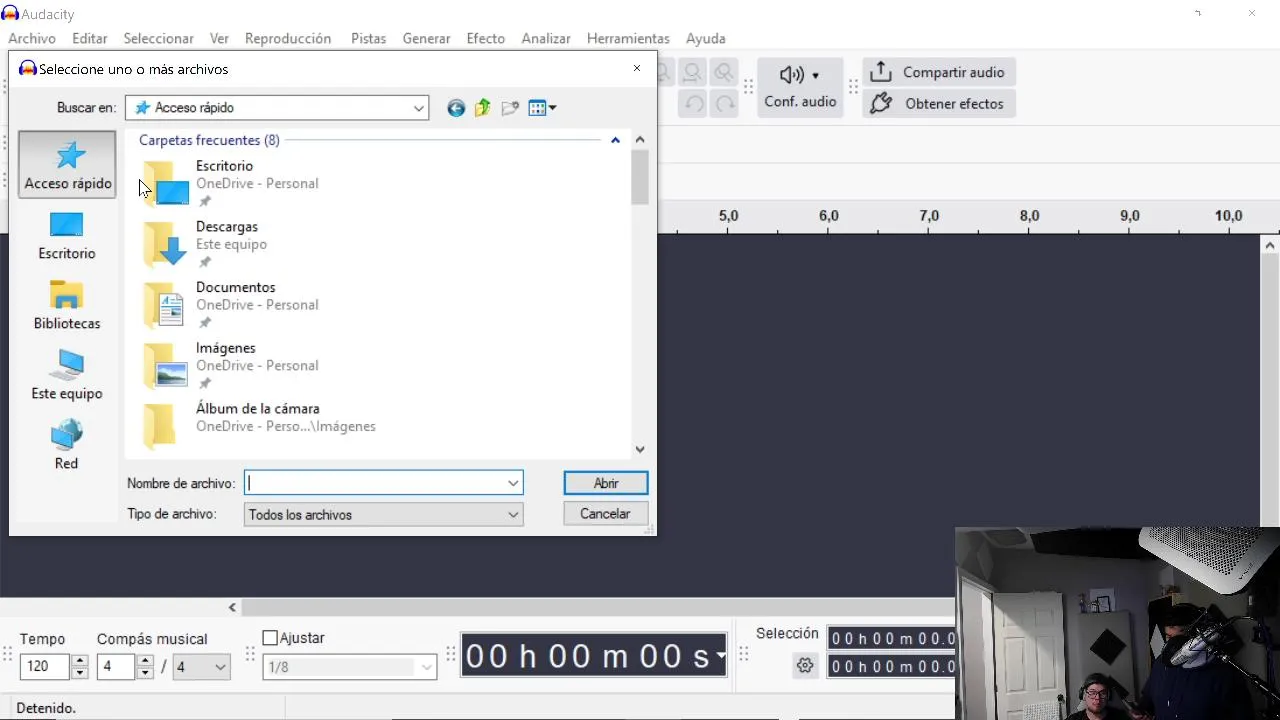Image resolution: width=1280 pixels, height=720 pixels.
Task: Click the Descargas folder icon
Action: click(x=165, y=244)
